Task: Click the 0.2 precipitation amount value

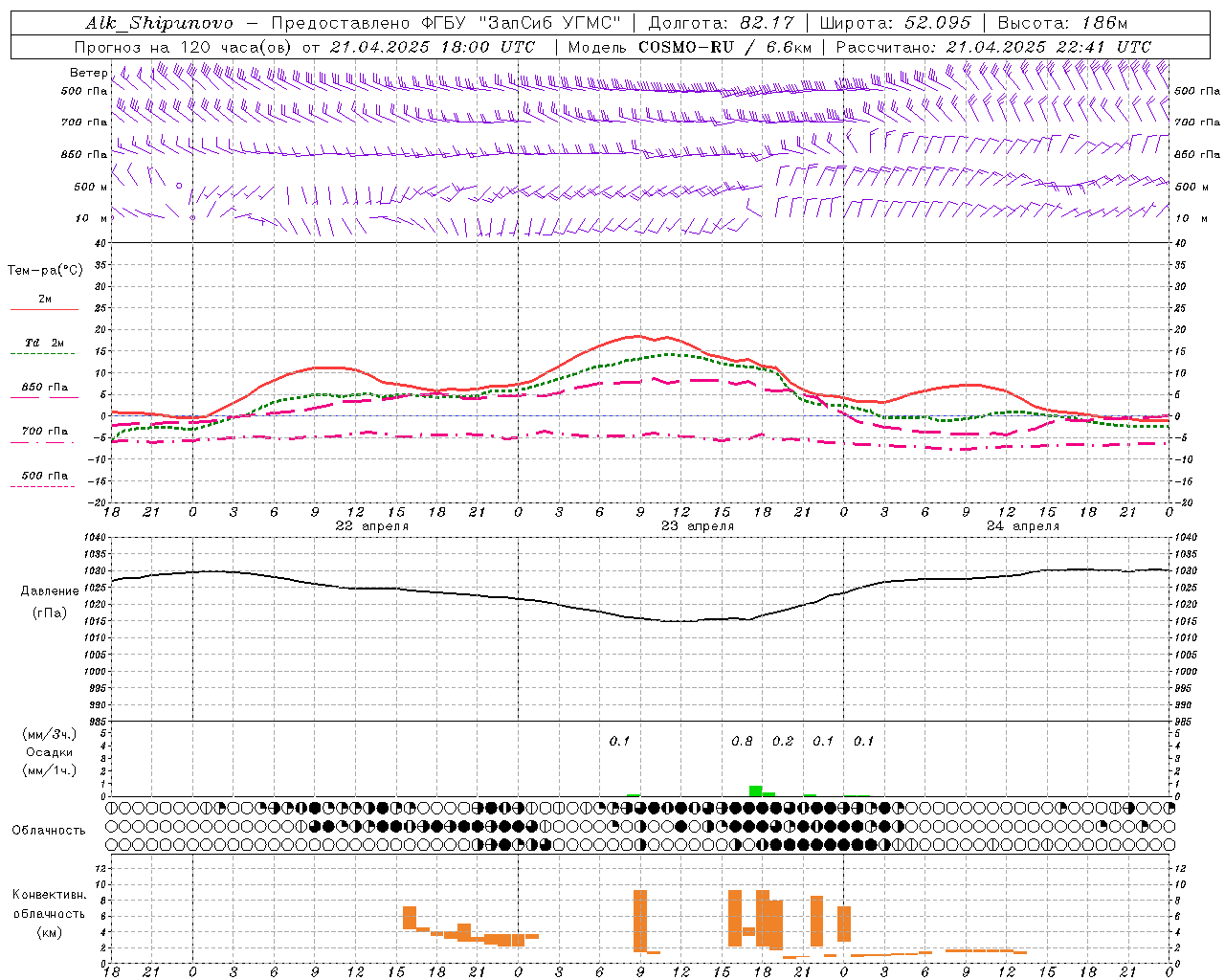Action: 783,742
